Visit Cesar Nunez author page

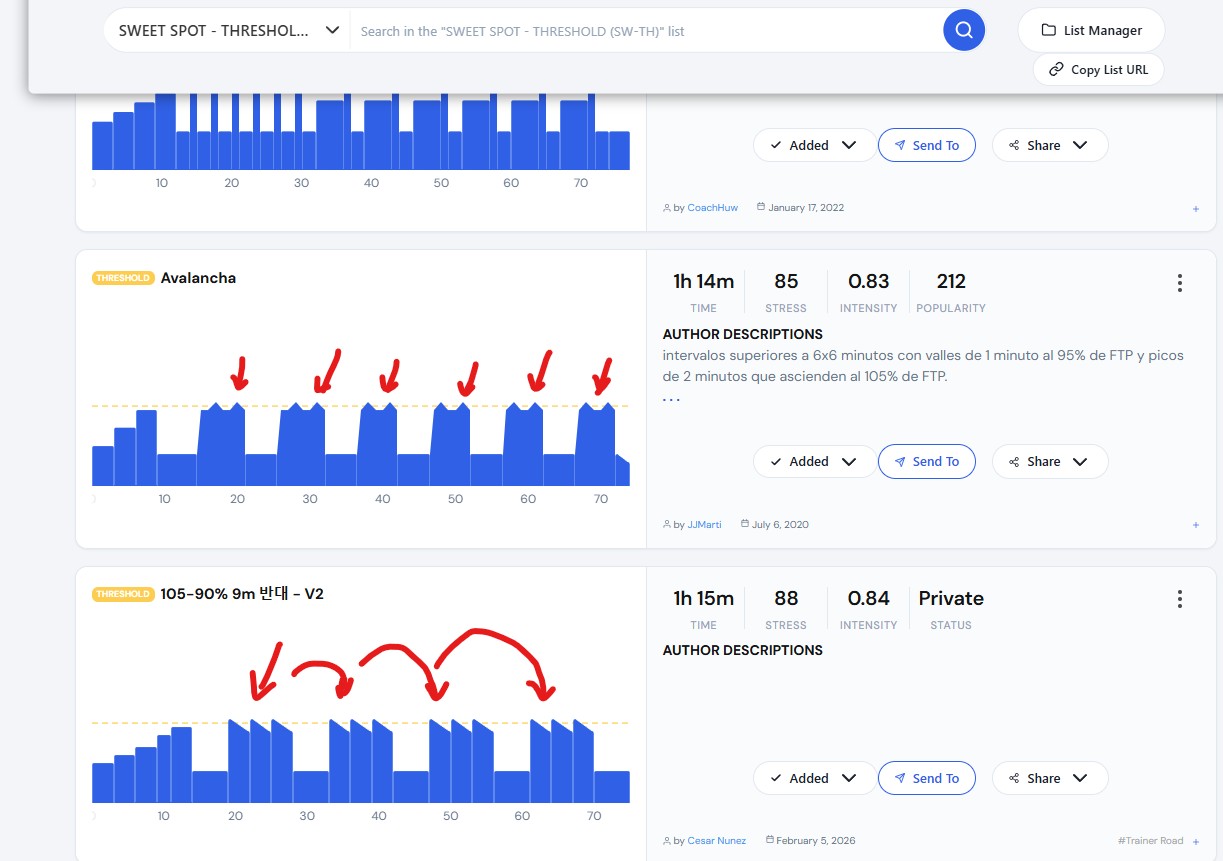(x=716, y=841)
